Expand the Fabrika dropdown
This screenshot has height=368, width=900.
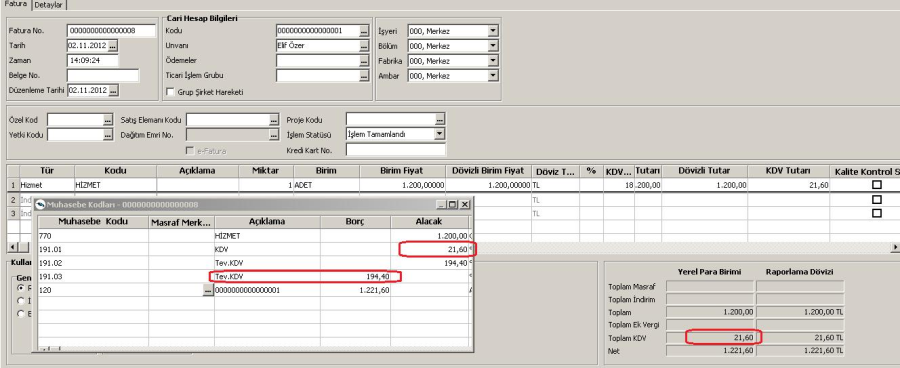point(493,61)
